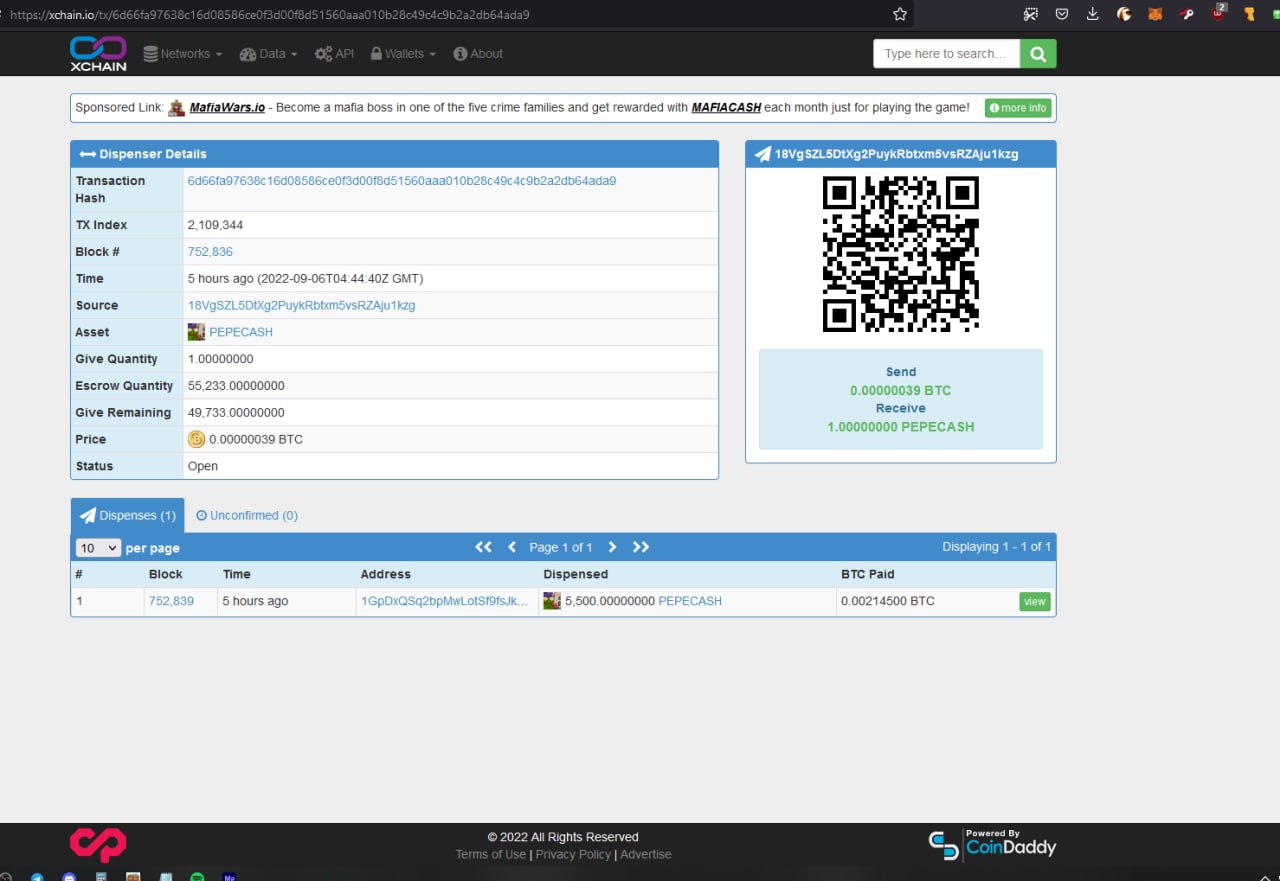
Task: Click the PEPECASH icon in Asset row
Action: click(196, 332)
